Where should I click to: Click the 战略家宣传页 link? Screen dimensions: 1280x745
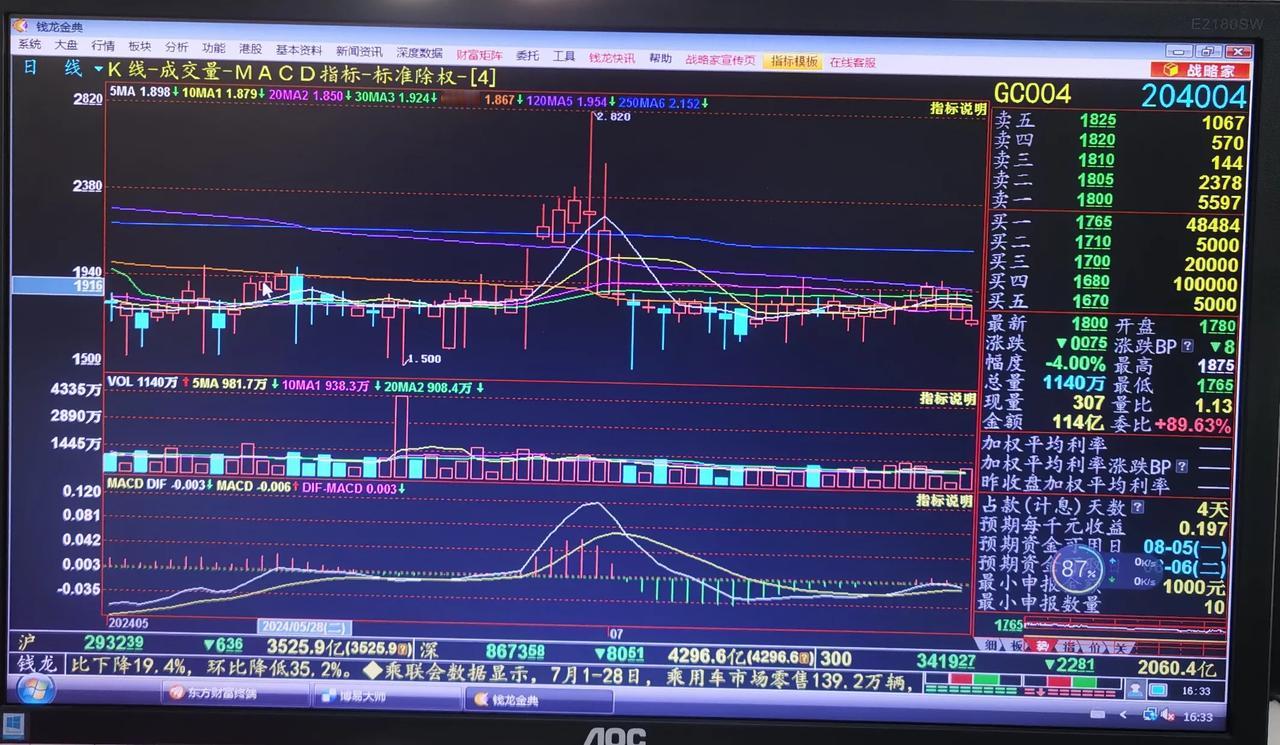pos(720,60)
